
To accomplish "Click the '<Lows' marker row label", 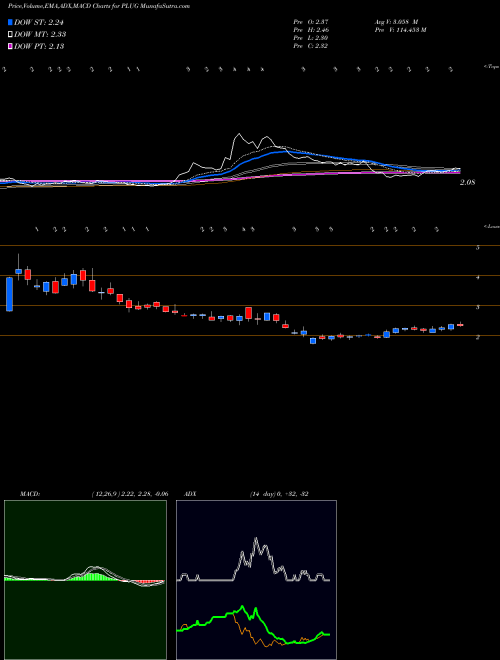I will tap(492, 226).
